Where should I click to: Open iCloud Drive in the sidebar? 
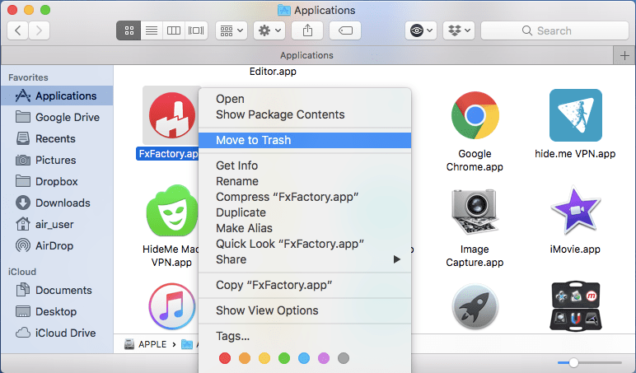pyautogui.click(x=57, y=333)
